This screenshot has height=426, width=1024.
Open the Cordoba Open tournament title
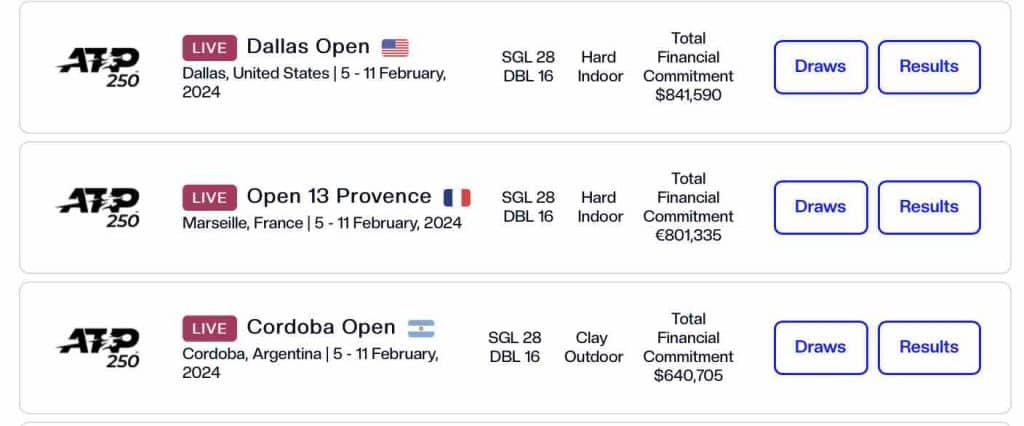coord(321,327)
